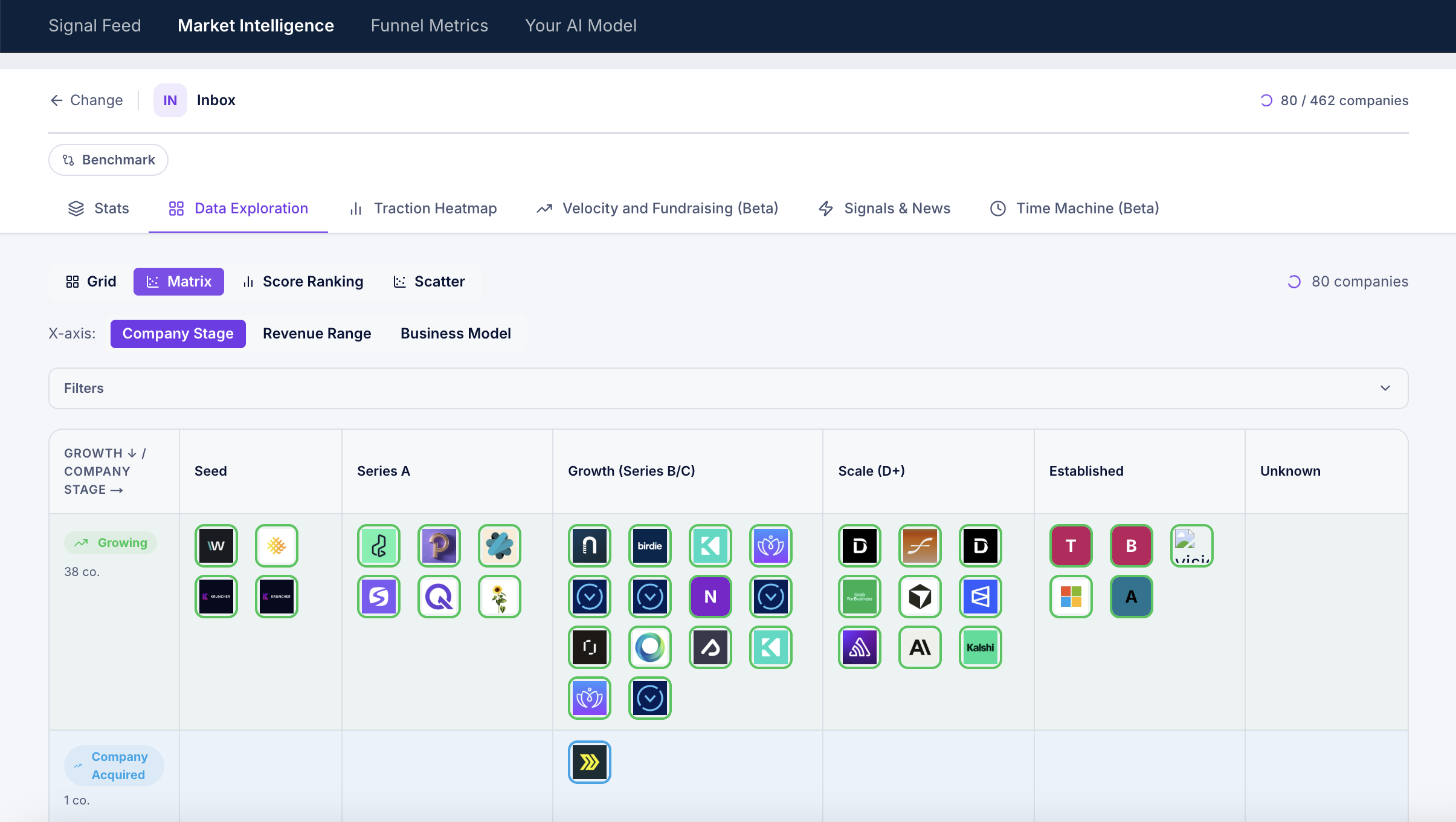Screen dimensions: 1456x822
Task: Click the sunflower company logo in Series A
Action: coord(499,597)
